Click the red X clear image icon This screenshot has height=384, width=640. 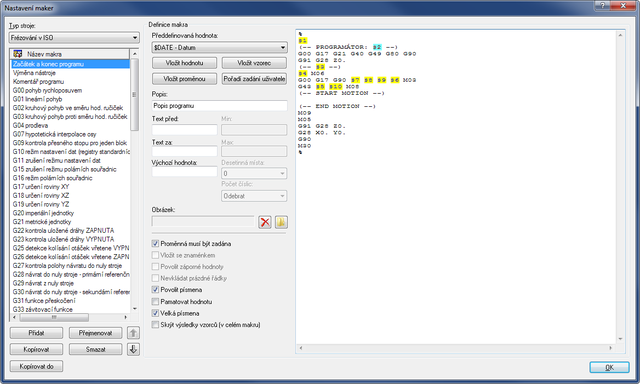(265, 222)
